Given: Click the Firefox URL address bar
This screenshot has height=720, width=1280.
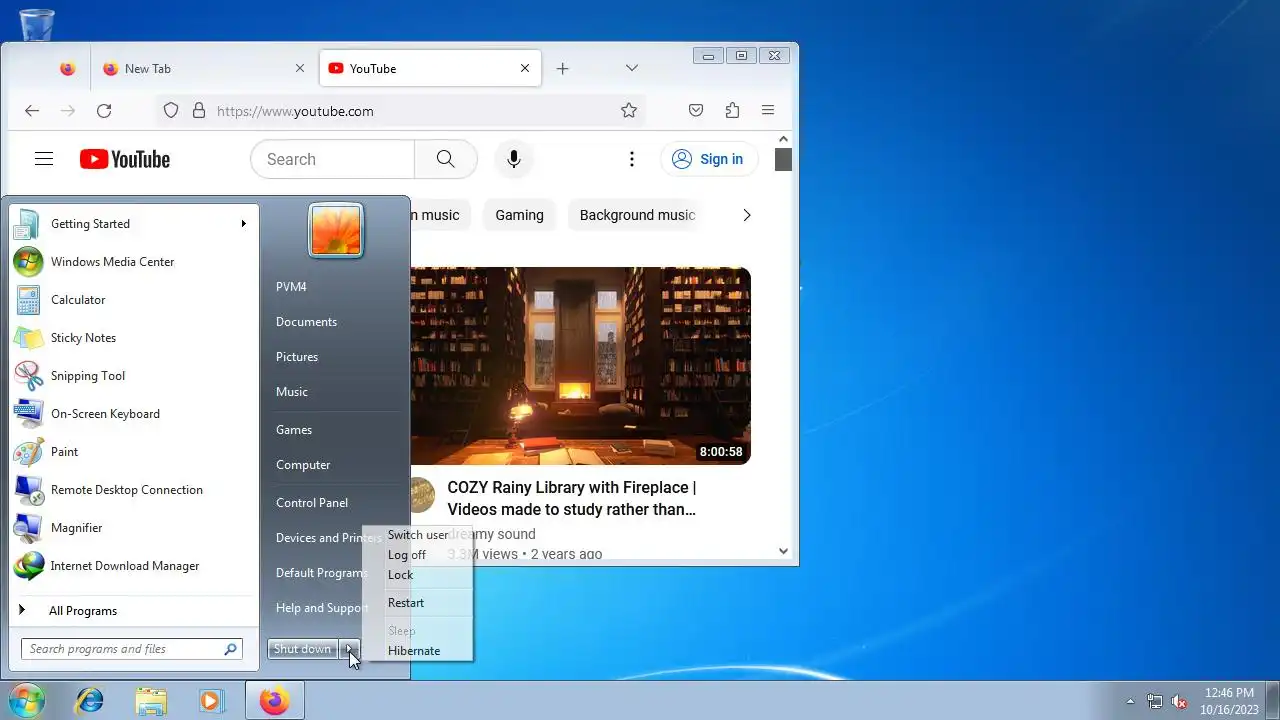Looking at the screenshot, I should (x=400, y=111).
